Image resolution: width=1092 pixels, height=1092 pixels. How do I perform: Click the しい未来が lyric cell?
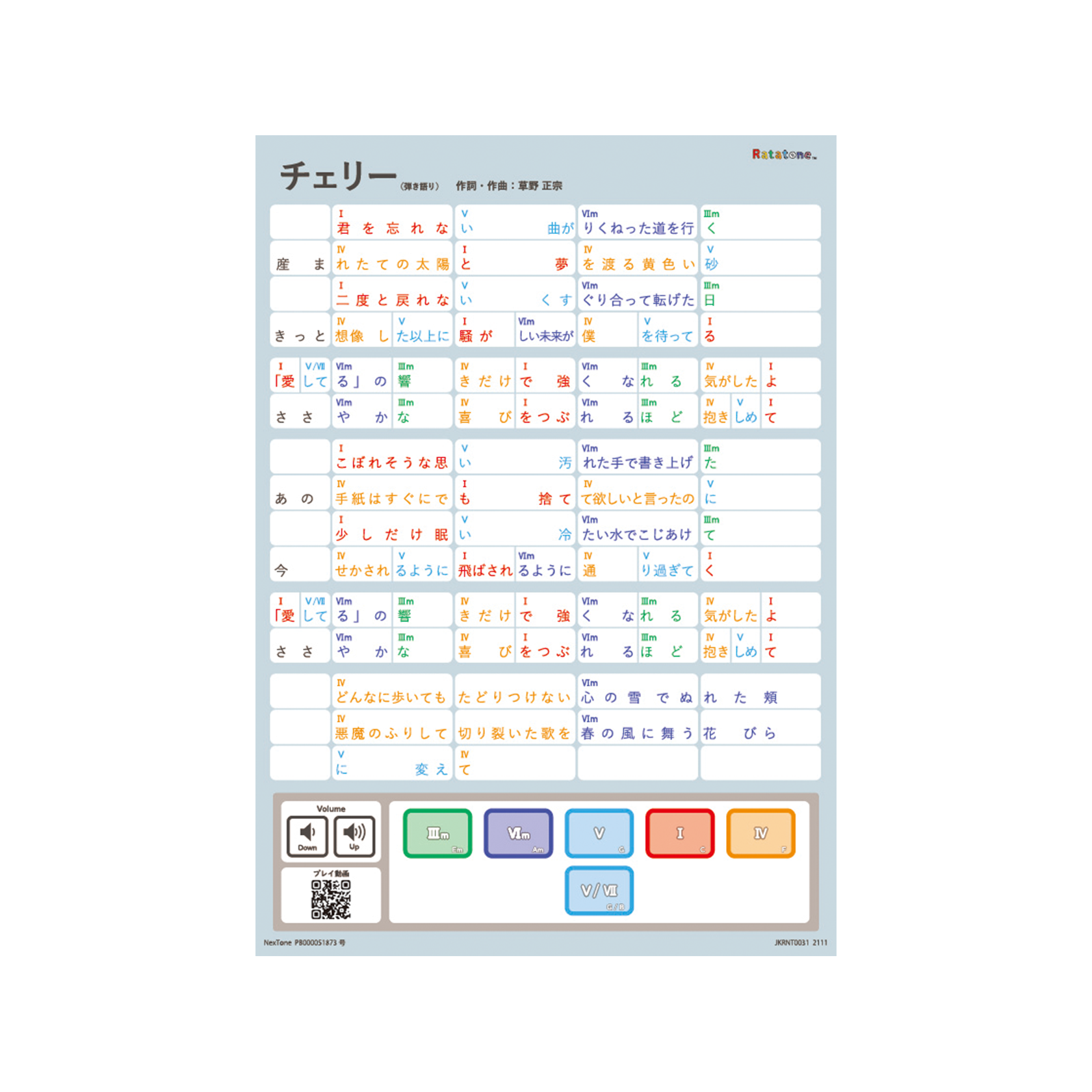tap(545, 330)
